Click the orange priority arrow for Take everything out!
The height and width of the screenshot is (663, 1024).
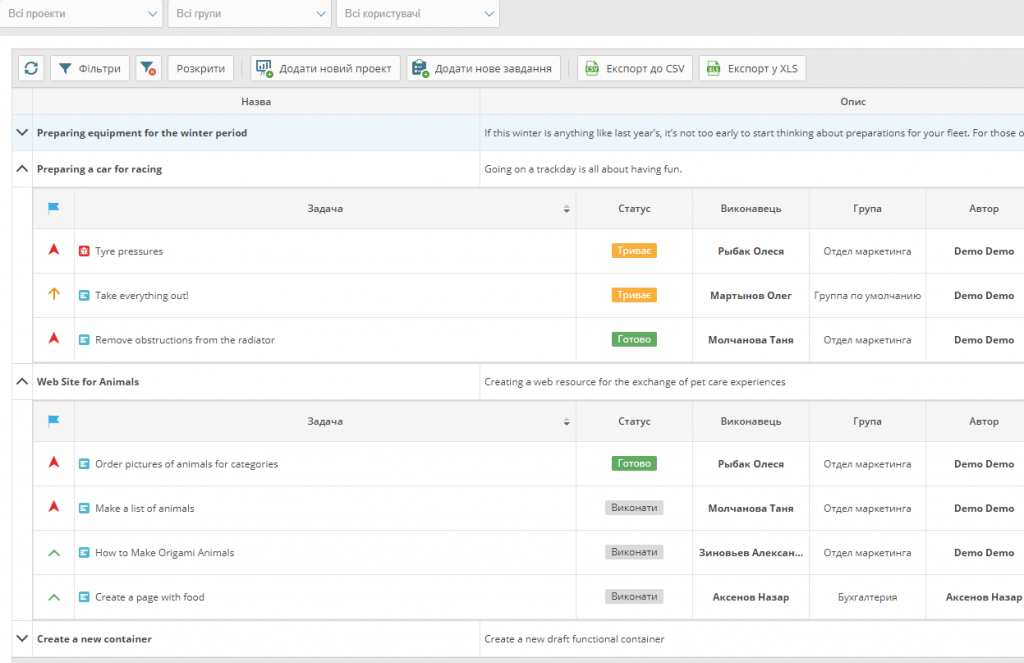coord(54,295)
